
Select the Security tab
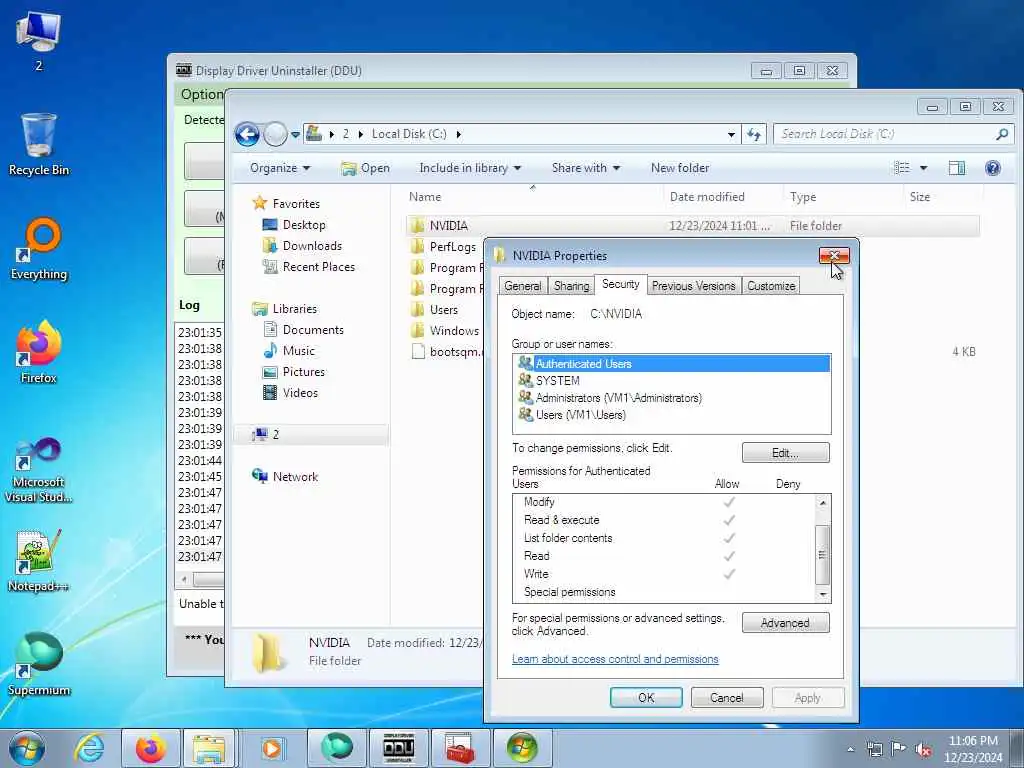coord(620,285)
